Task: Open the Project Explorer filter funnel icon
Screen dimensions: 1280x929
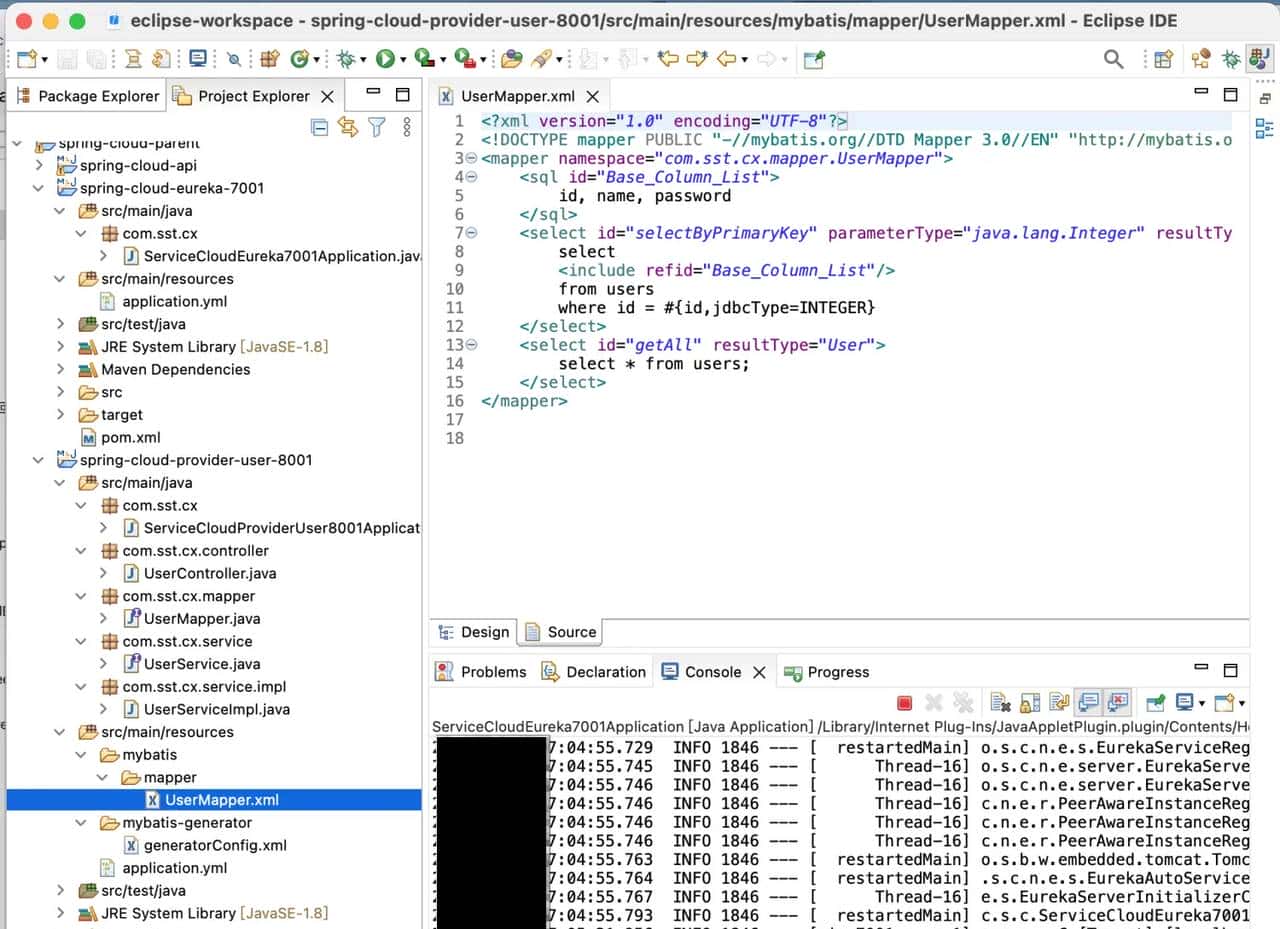Action: 376,127
